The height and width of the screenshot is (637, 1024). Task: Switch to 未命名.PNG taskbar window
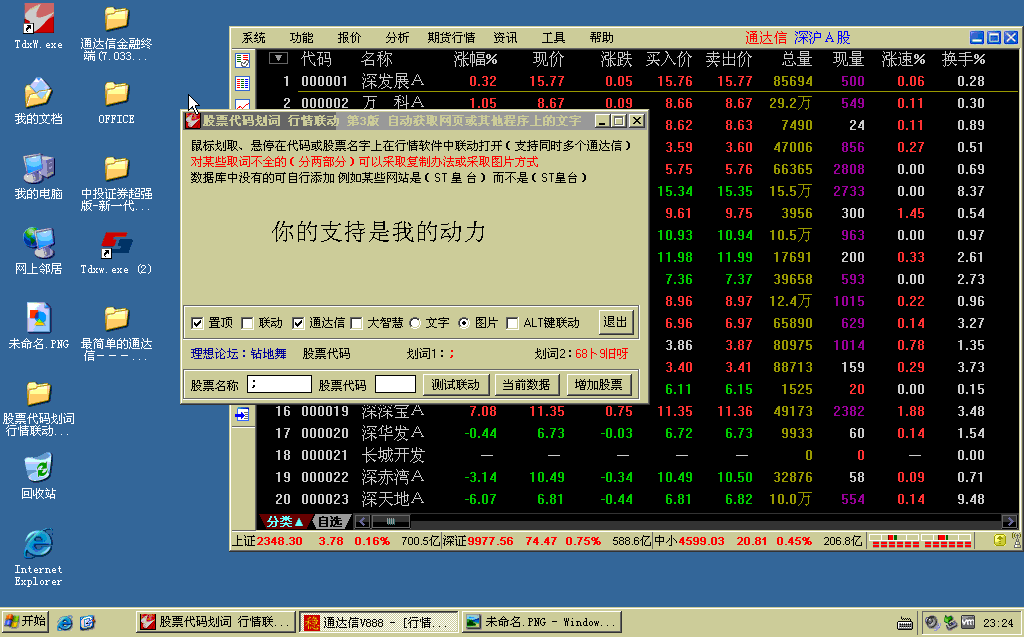pos(541,622)
